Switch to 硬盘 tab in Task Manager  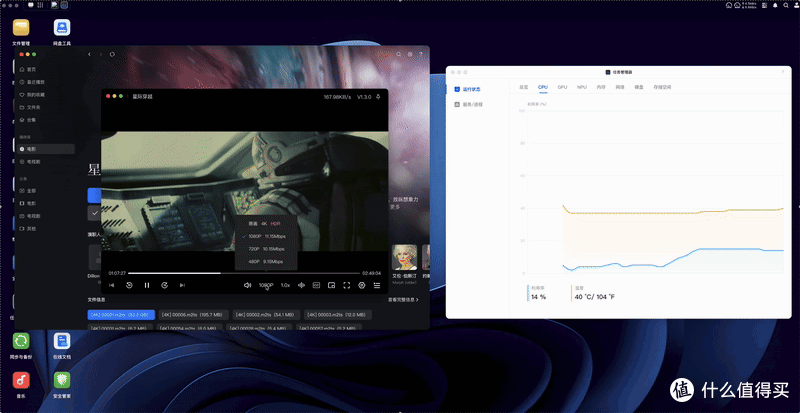pyautogui.click(x=639, y=87)
